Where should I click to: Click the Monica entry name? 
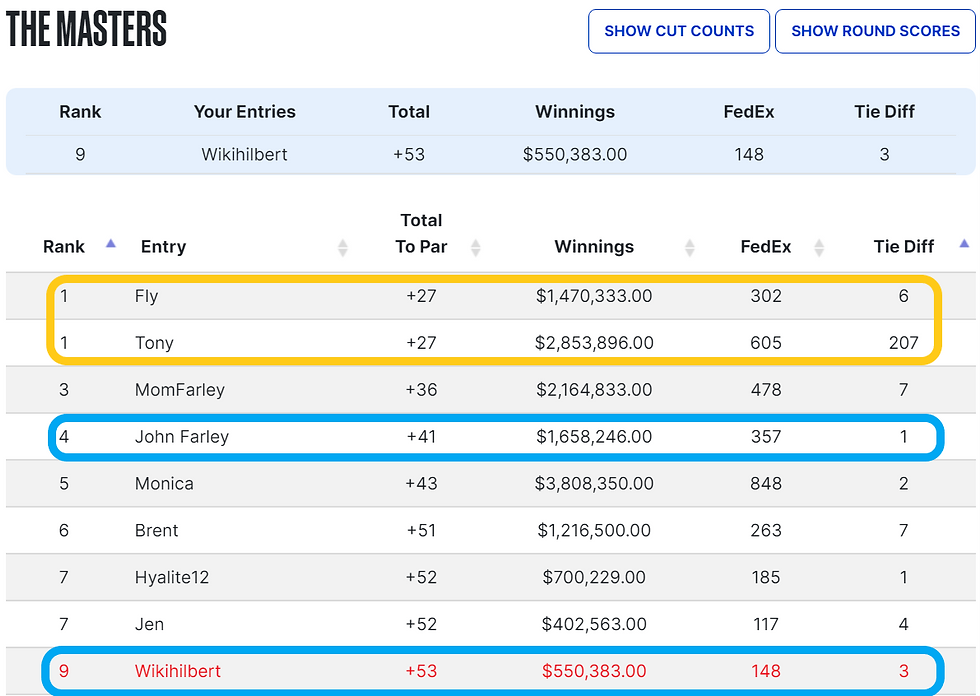click(164, 484)
